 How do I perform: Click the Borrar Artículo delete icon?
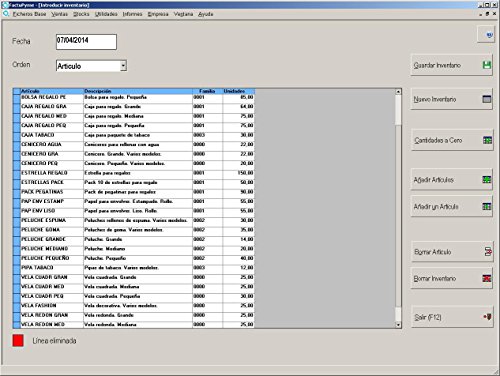point(488,252)
